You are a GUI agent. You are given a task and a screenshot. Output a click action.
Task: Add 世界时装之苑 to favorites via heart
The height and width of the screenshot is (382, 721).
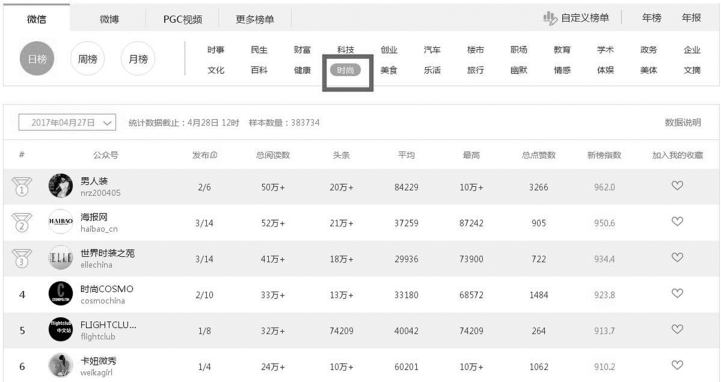(677, 257)
